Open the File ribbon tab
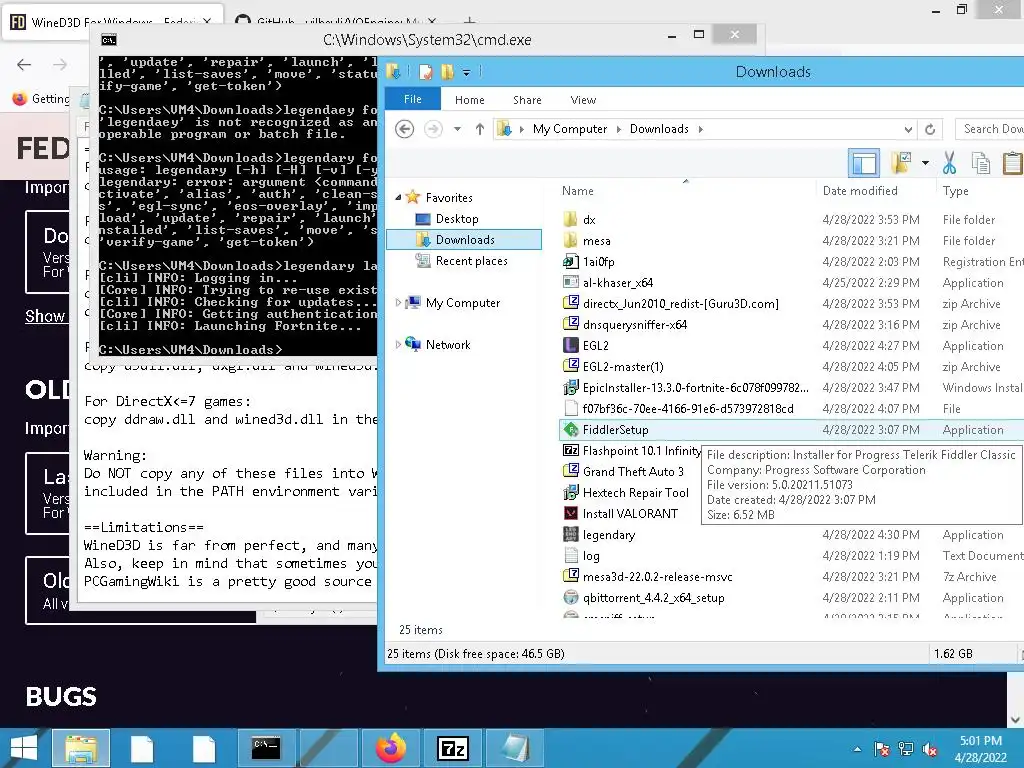The image size is (1024, 768). [413, 99]
